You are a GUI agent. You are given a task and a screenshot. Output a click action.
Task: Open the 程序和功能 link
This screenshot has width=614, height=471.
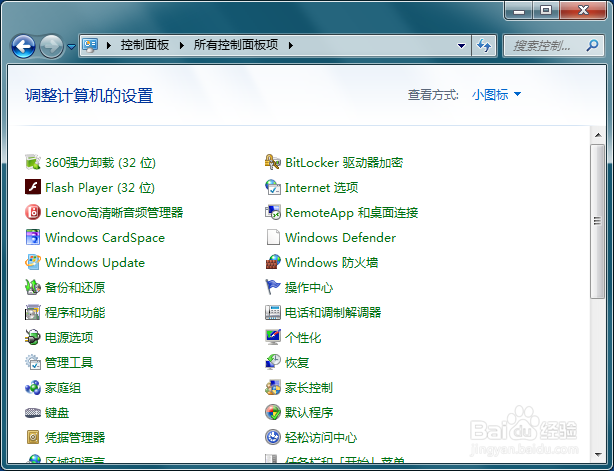75,313
